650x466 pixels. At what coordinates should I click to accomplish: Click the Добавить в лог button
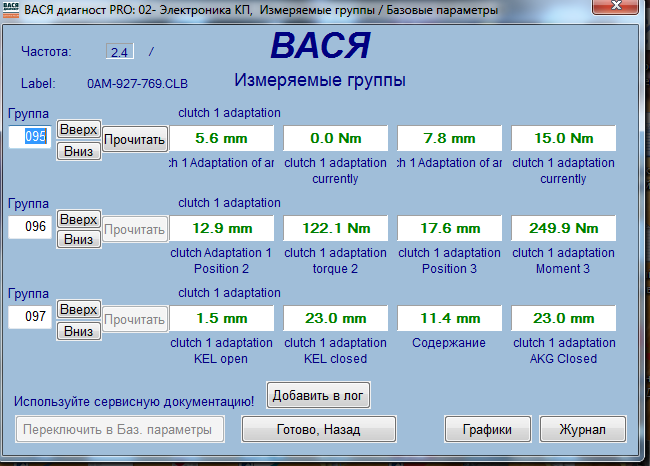(x=318, y=396)
